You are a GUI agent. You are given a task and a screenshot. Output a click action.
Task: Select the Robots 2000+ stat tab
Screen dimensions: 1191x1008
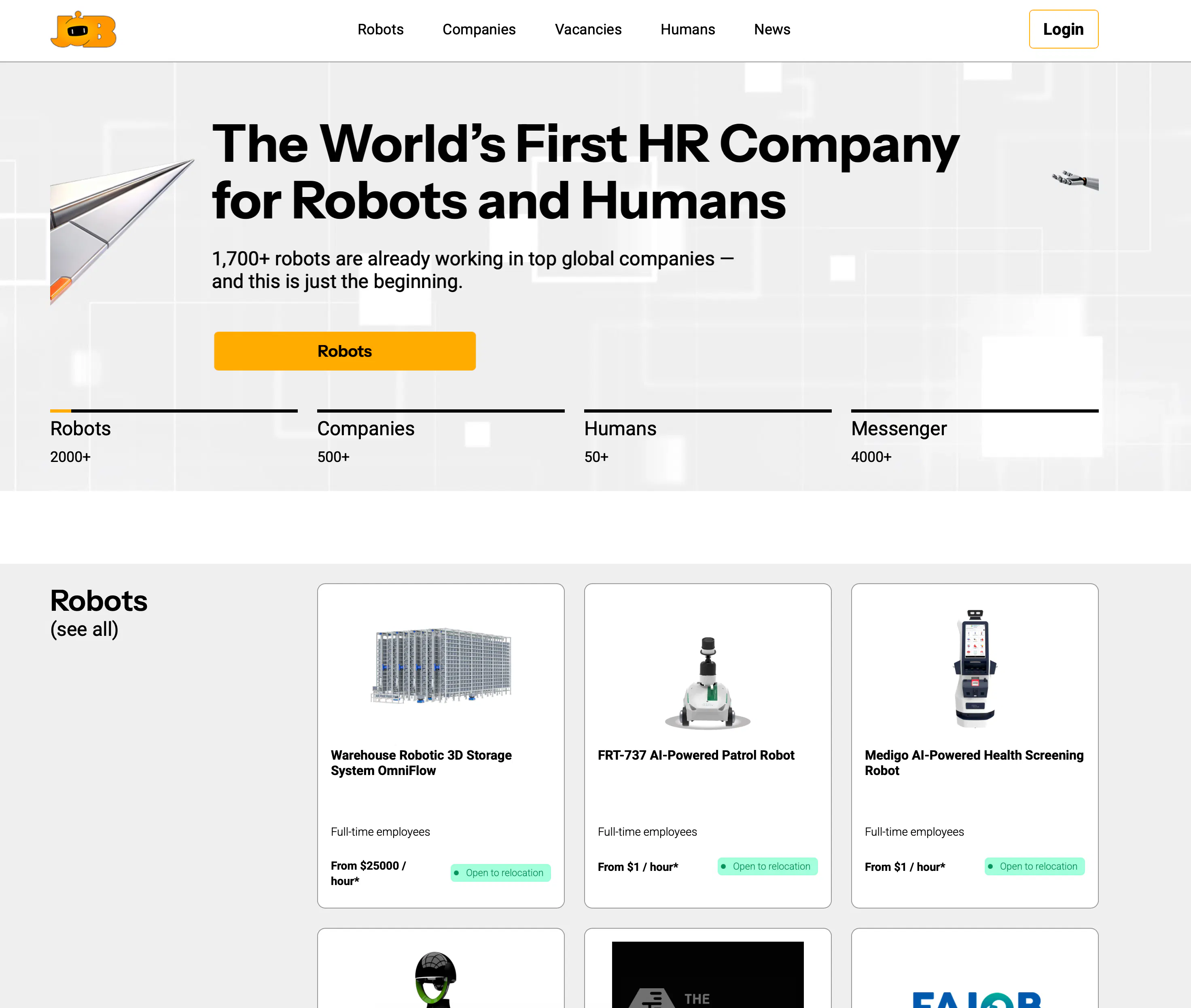click(174, 438)
